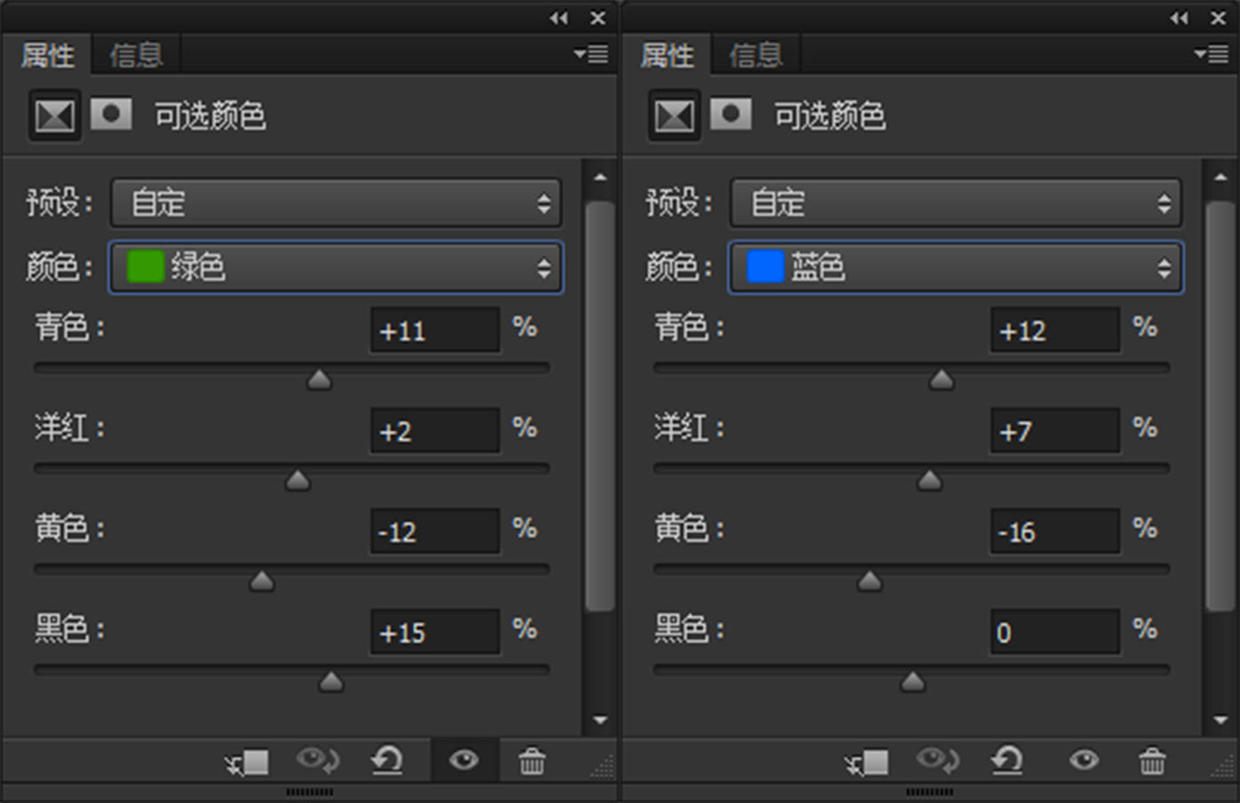The width and height of the screenshot is (1240, 803).
Task: Click the 黑色 value field showing +15
Action: (434, 632)
